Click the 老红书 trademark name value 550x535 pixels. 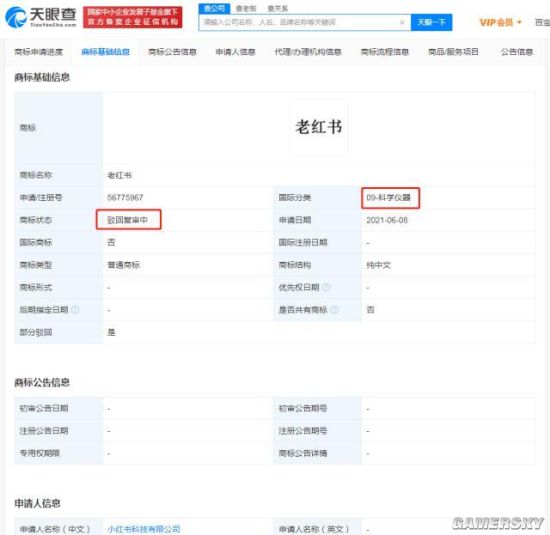119,175
